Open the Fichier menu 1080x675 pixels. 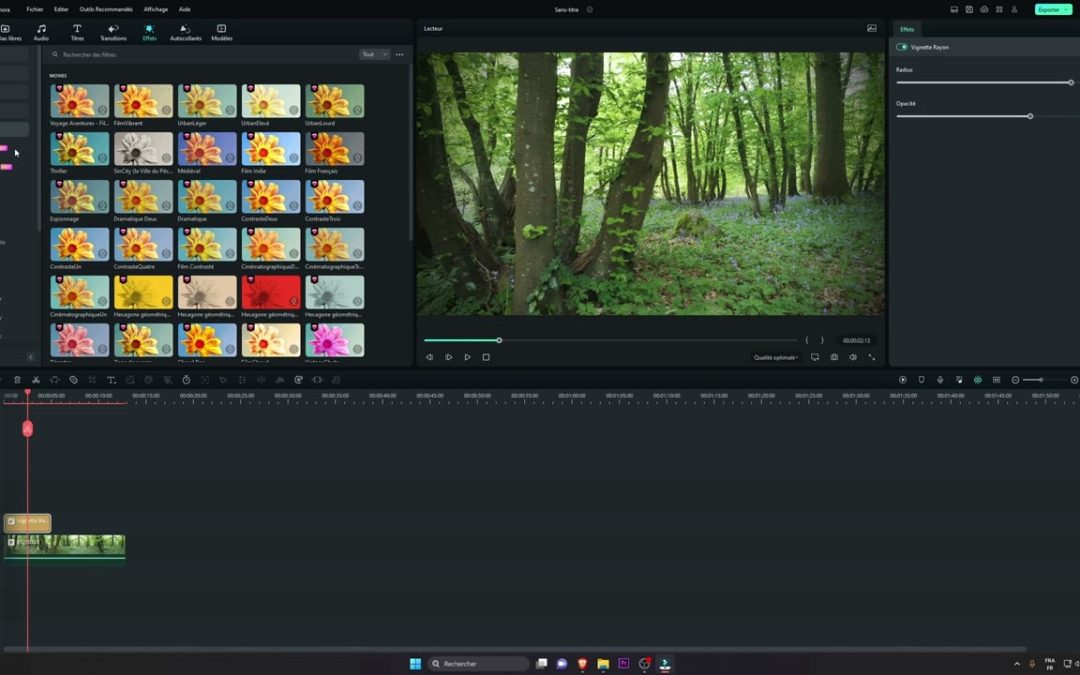[34, 10]
